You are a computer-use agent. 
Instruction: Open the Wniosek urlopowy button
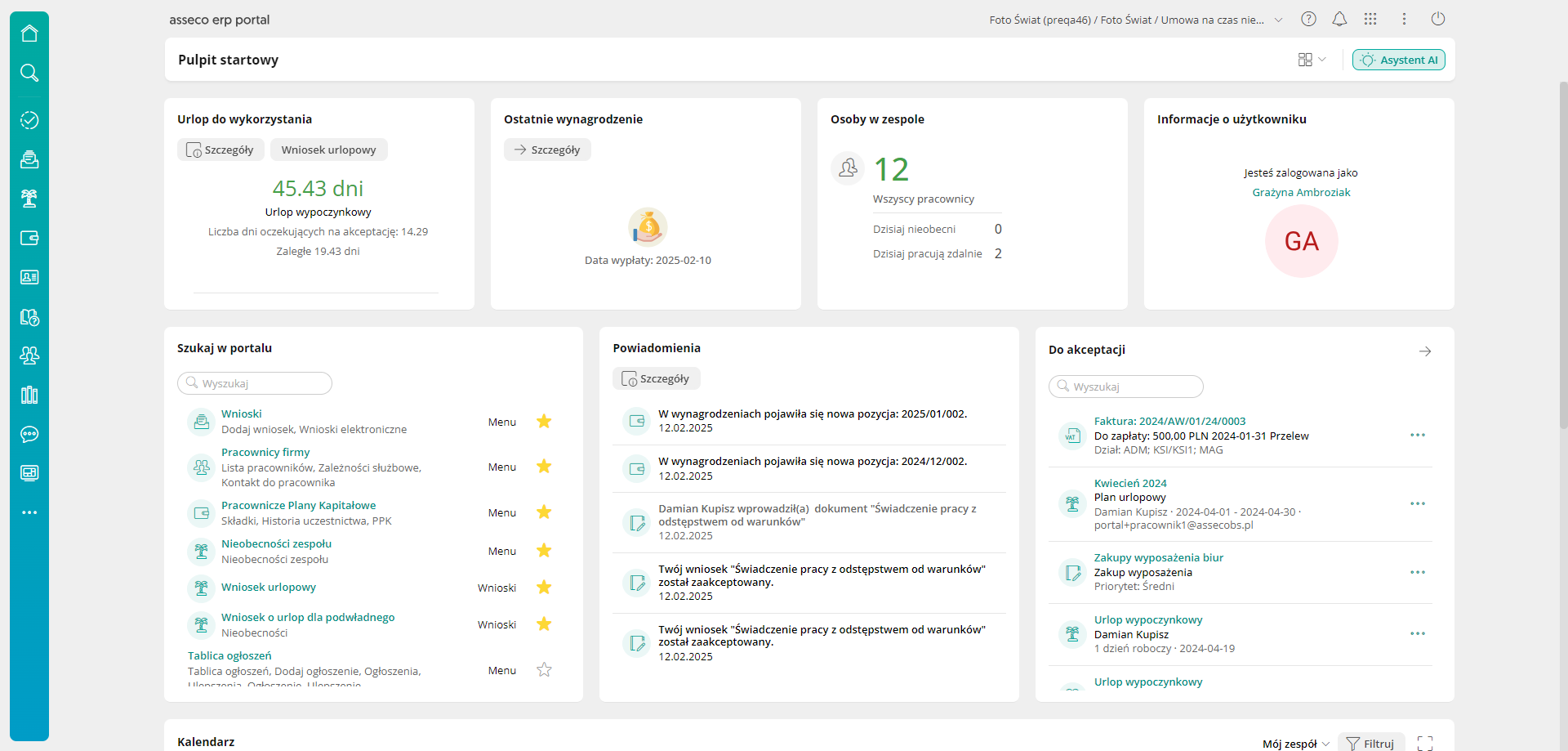click(328, 150)
